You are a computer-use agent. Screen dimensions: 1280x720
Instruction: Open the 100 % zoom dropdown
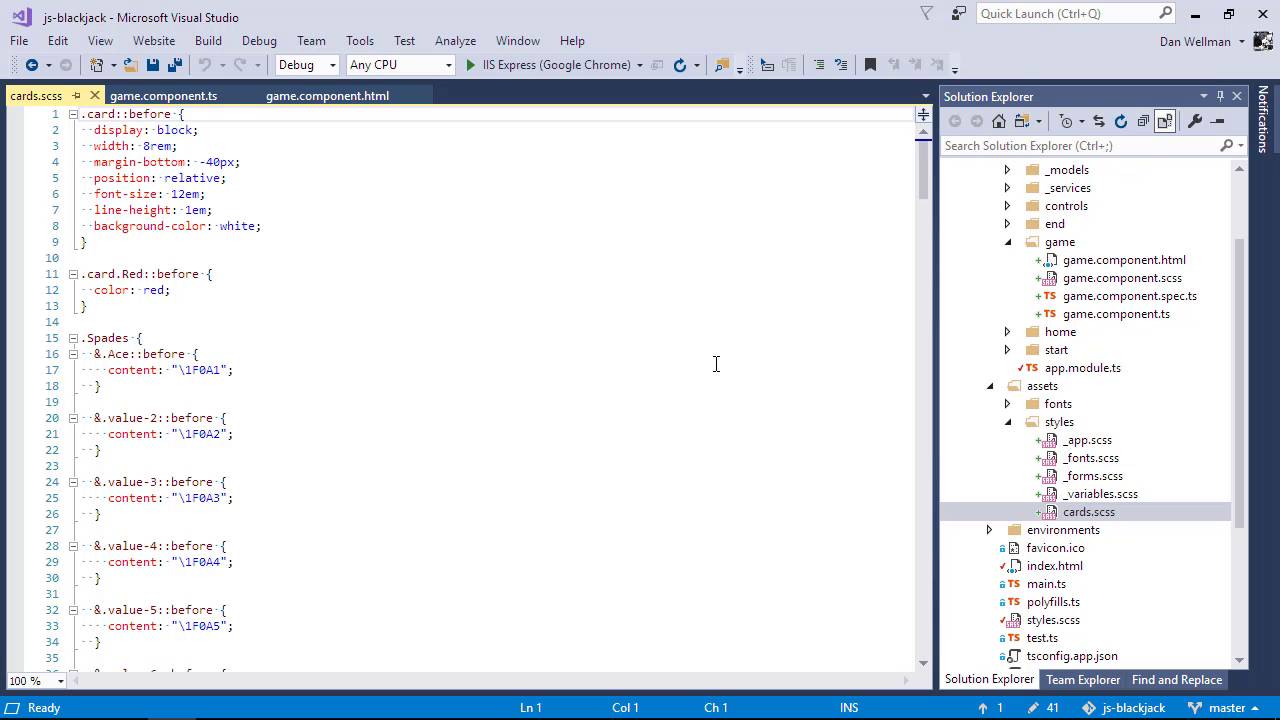pyautogui.click(x=61, y=681)
